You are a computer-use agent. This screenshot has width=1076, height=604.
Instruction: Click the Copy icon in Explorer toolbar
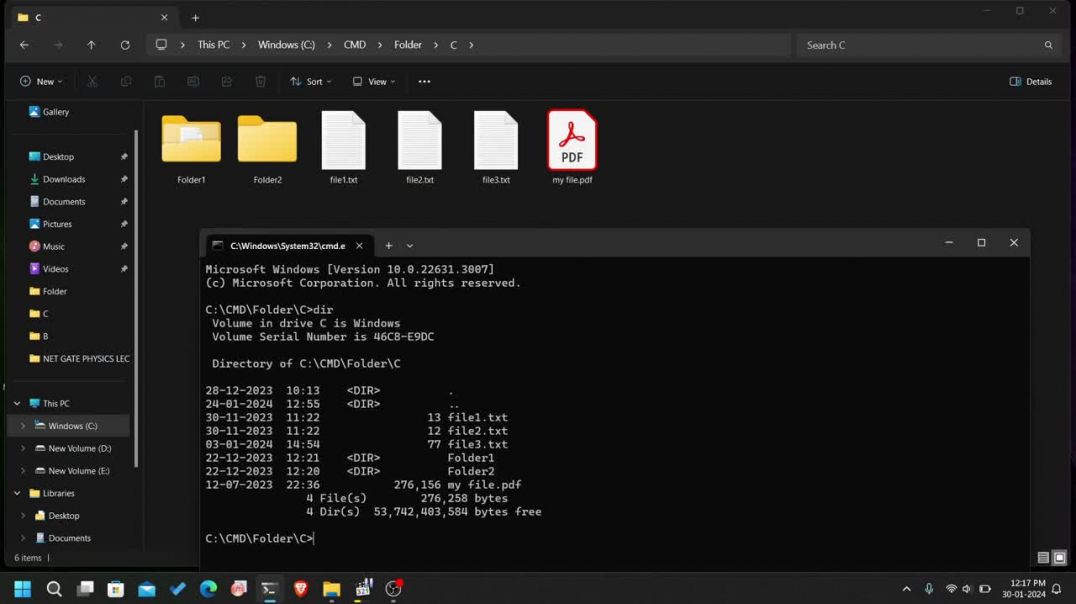126,81
